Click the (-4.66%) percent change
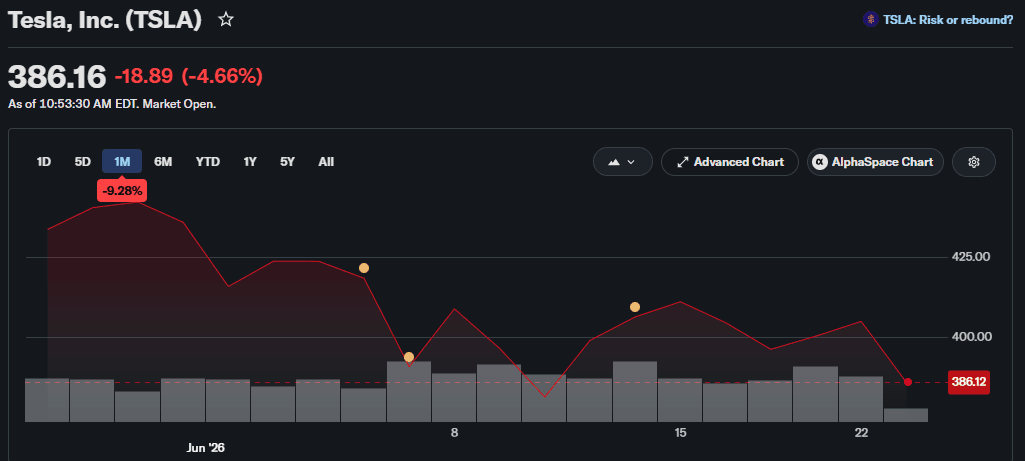The width and height of the screenshot is (1025, 461). pos(222,77)
